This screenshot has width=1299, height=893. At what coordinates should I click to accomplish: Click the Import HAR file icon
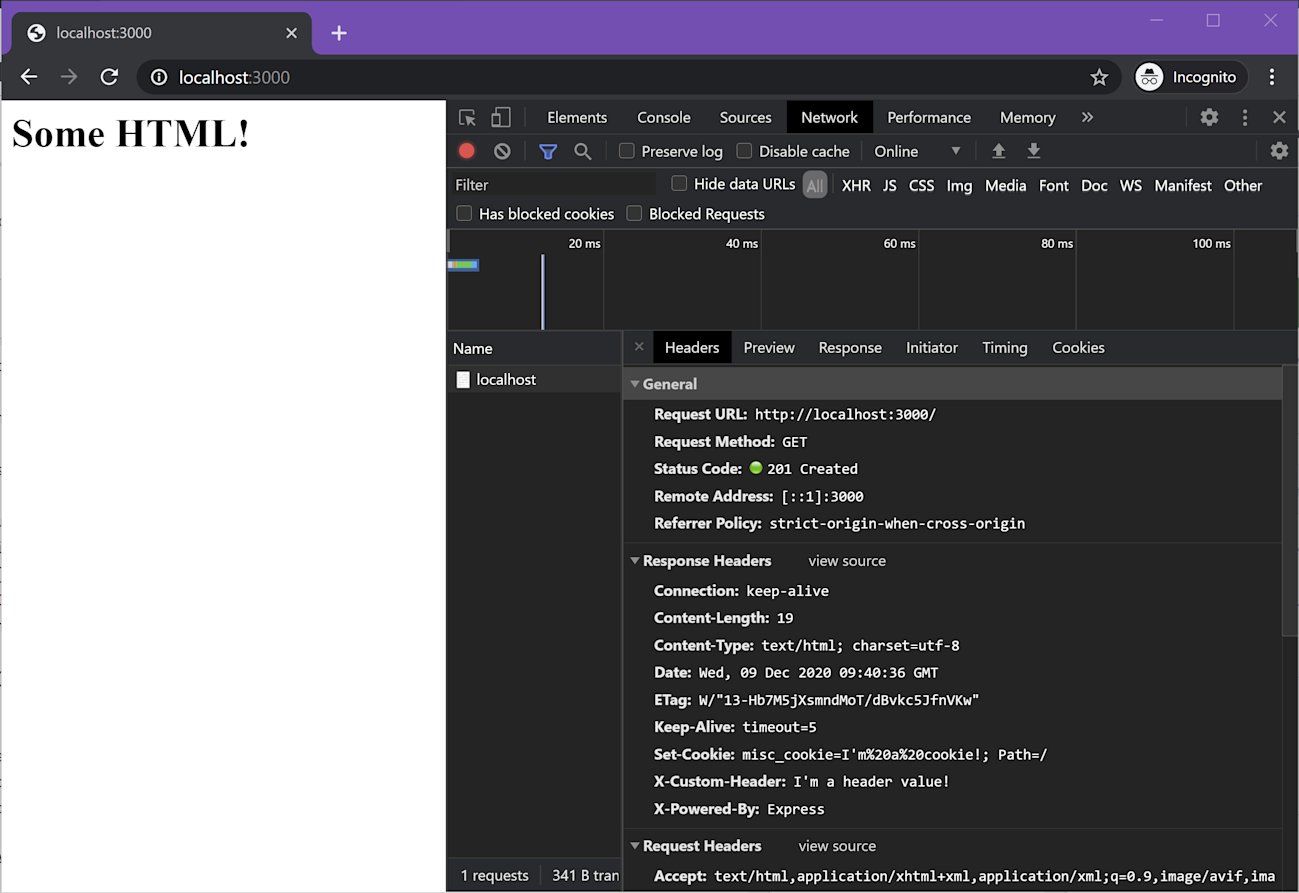tap(998, 150)
